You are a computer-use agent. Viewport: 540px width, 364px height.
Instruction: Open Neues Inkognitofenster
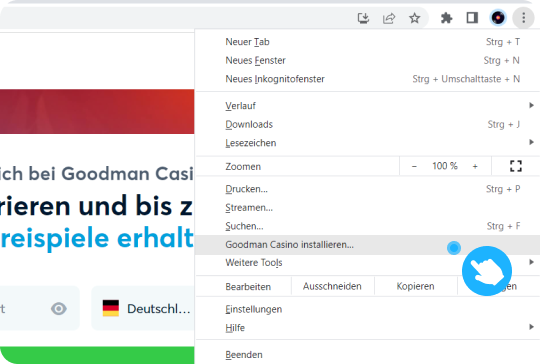pyautogui.click(x=367, y=79)
